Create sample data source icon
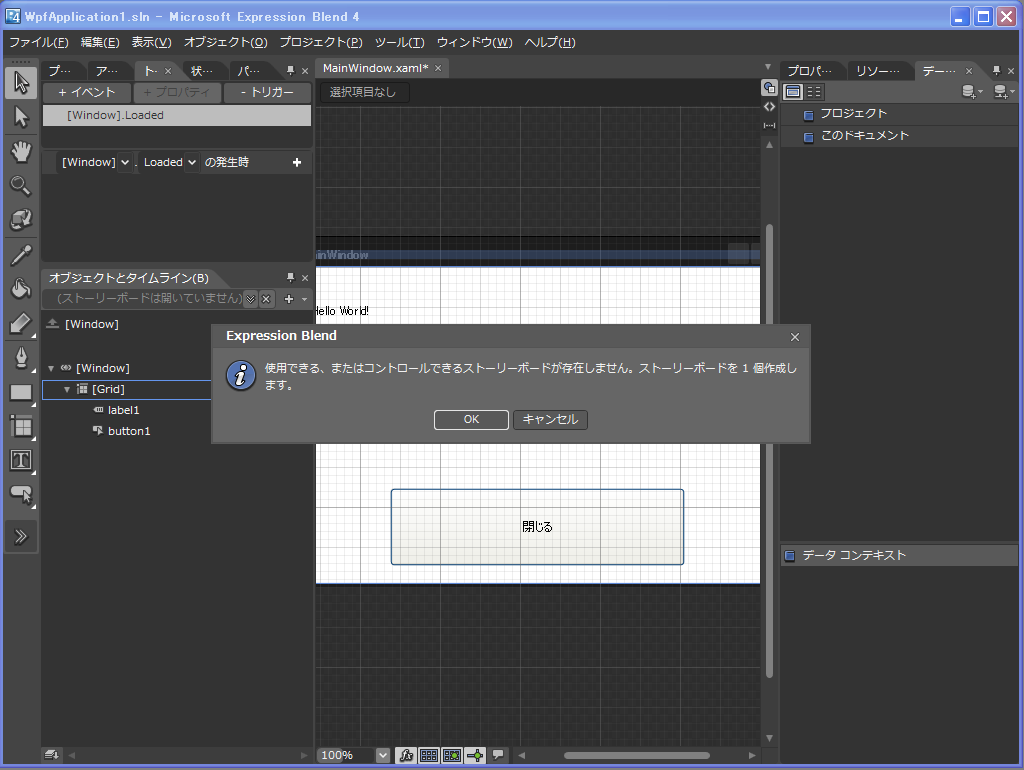 [972, 92]
